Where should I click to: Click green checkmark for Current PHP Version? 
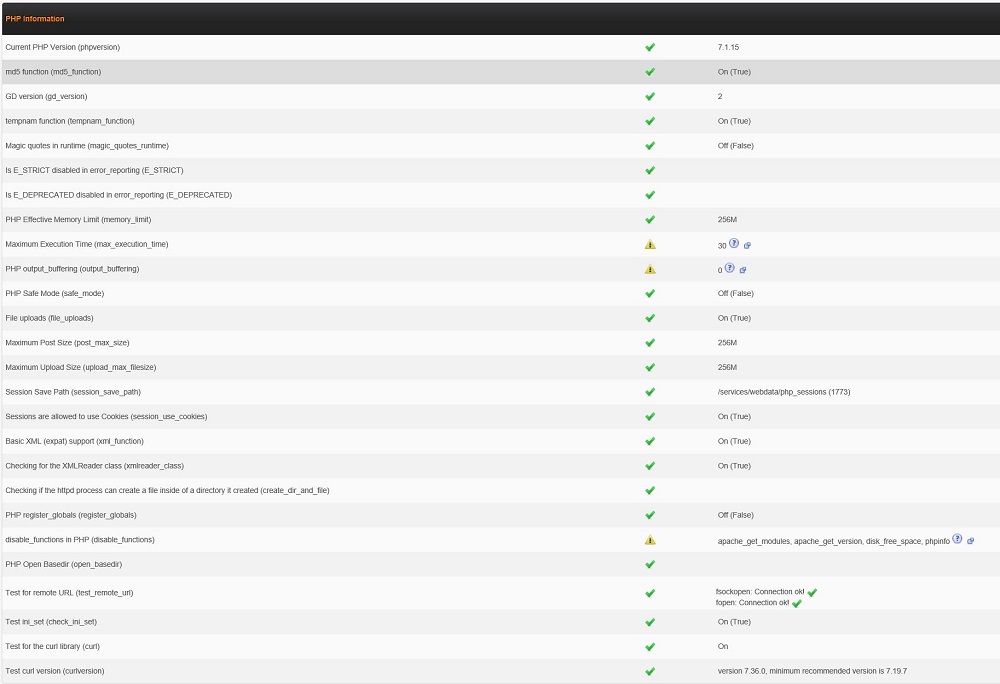pyautogui.click(x=650, y=47)
